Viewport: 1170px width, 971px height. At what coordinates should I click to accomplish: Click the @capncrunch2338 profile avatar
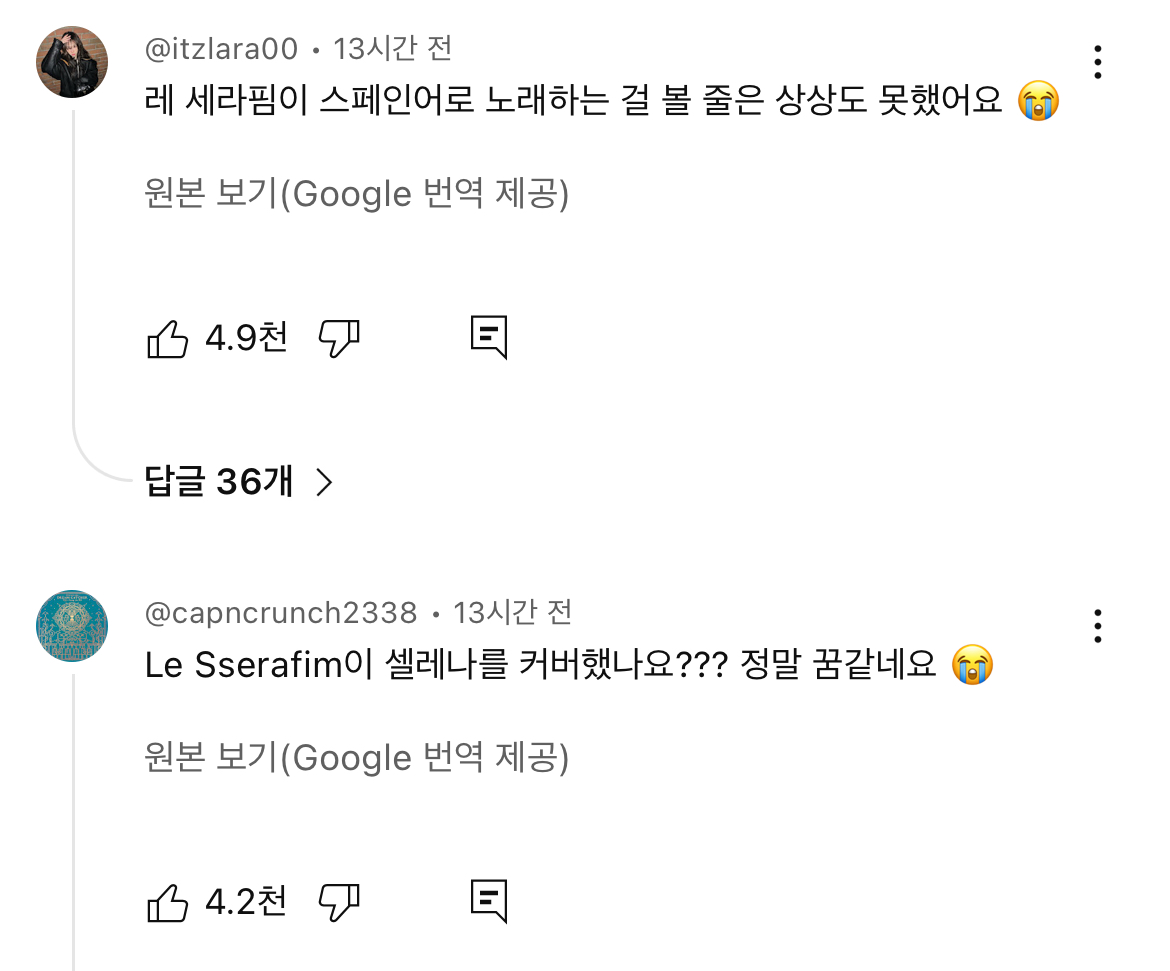click(x=72, y=626)
